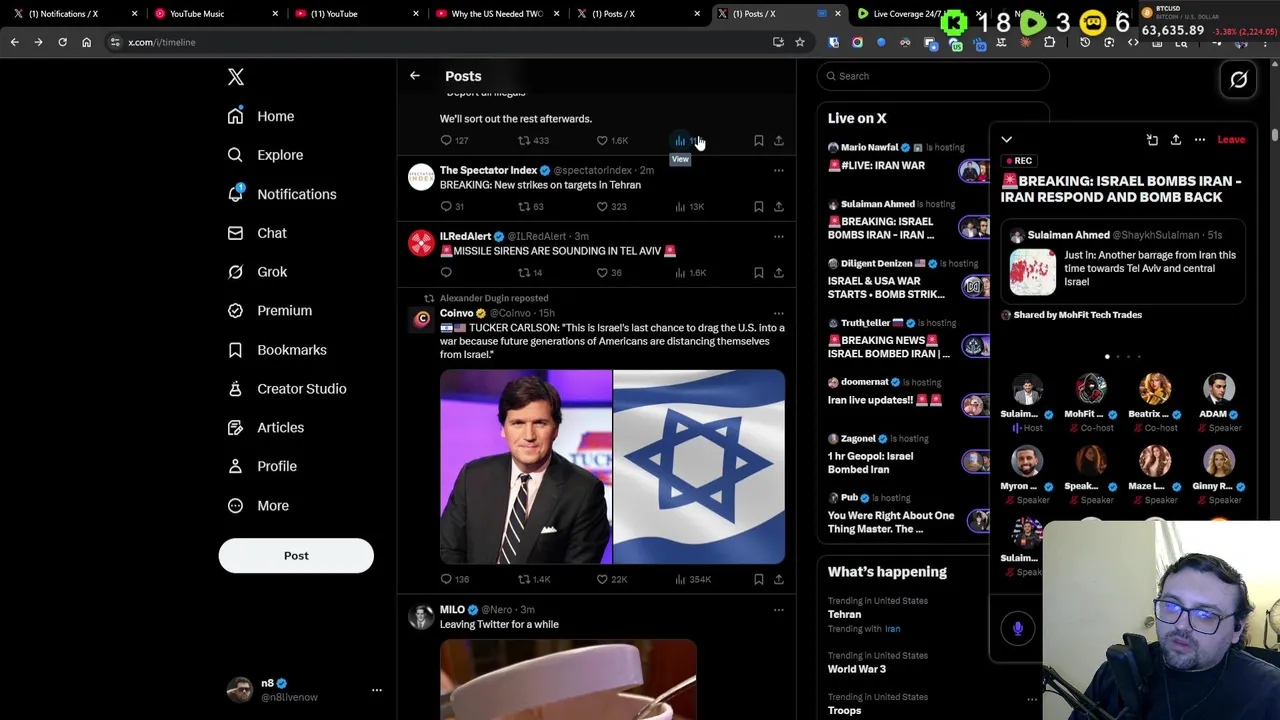Screen dimensions: 1280x720
Task: Like the Tucker Carlson post with 22K likes
Action: tap(602, 579)
